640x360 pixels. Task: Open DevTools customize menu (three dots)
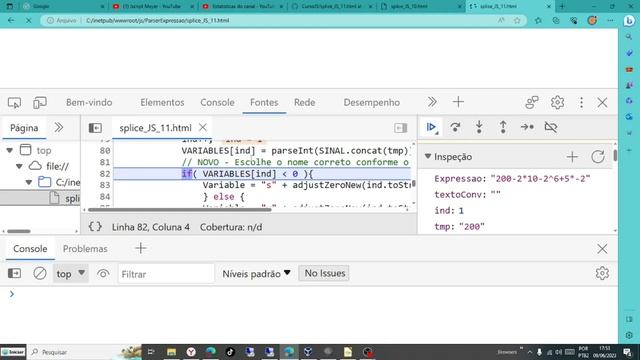tap(581, 102)
